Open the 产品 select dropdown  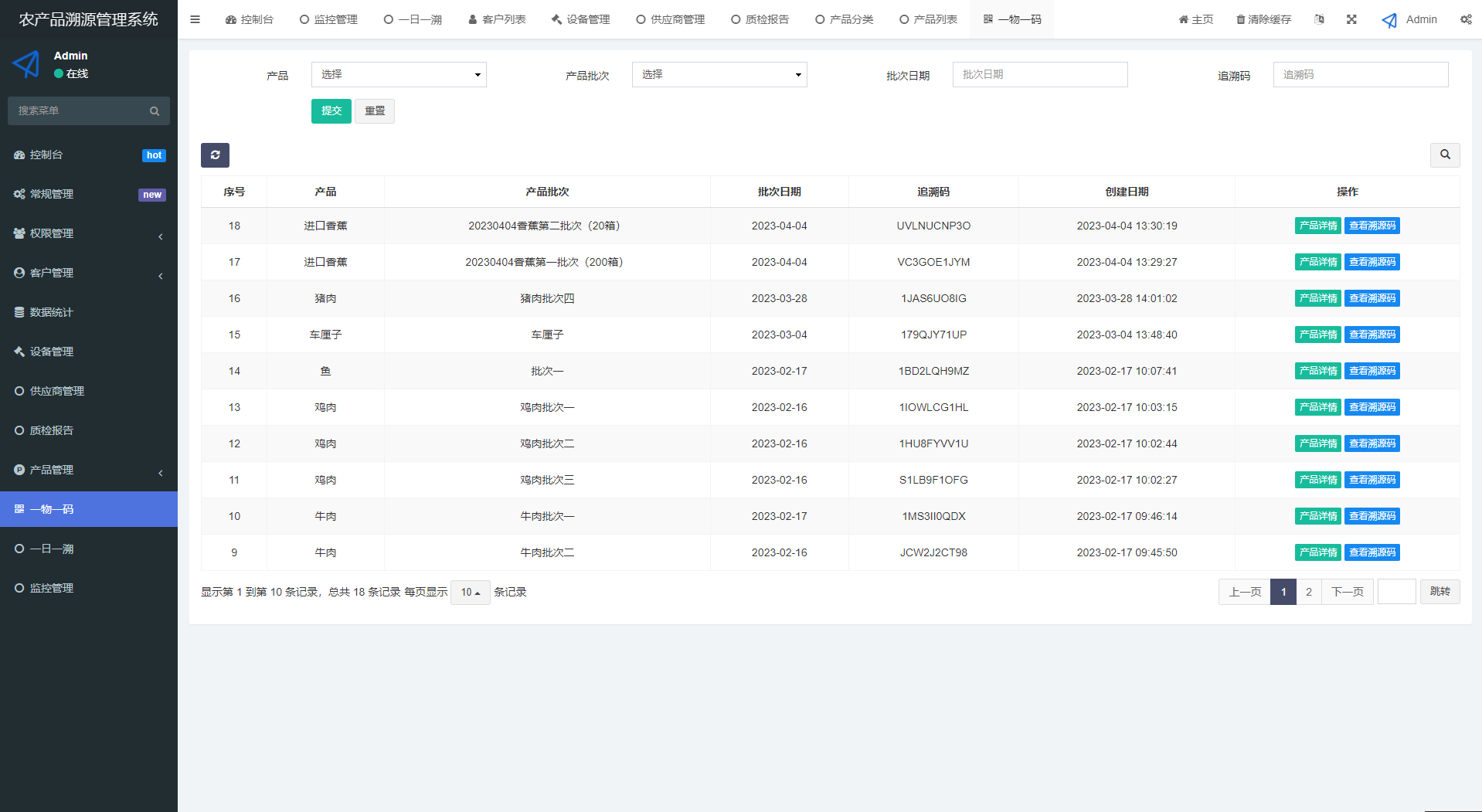coord(399,75)
